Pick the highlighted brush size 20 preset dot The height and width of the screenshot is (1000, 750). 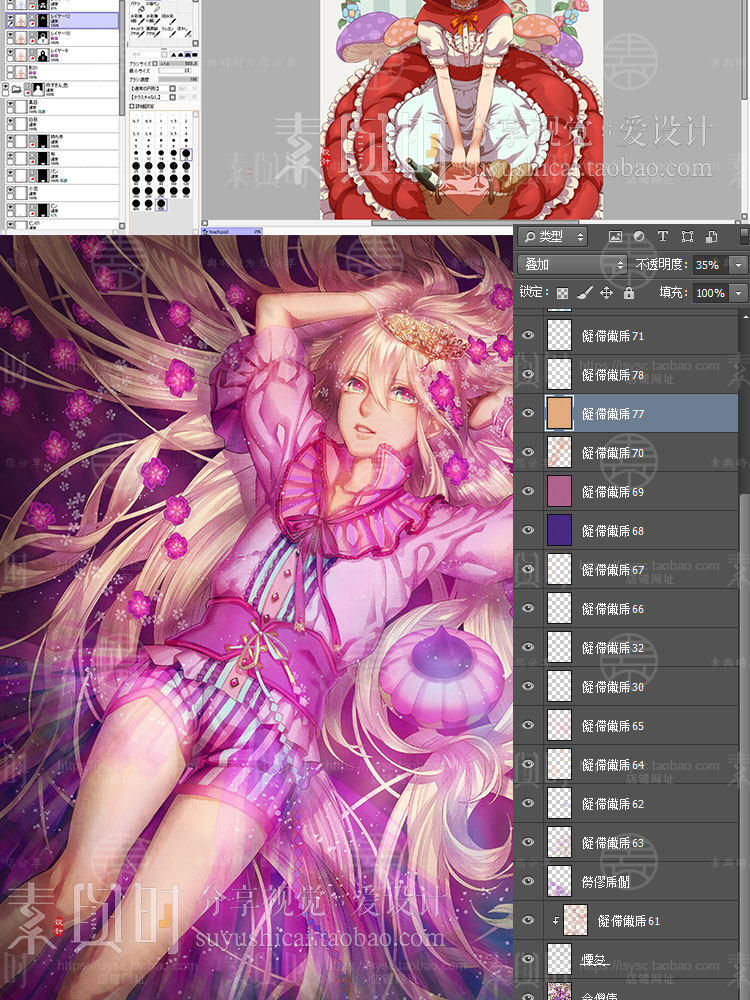(186, 153)
